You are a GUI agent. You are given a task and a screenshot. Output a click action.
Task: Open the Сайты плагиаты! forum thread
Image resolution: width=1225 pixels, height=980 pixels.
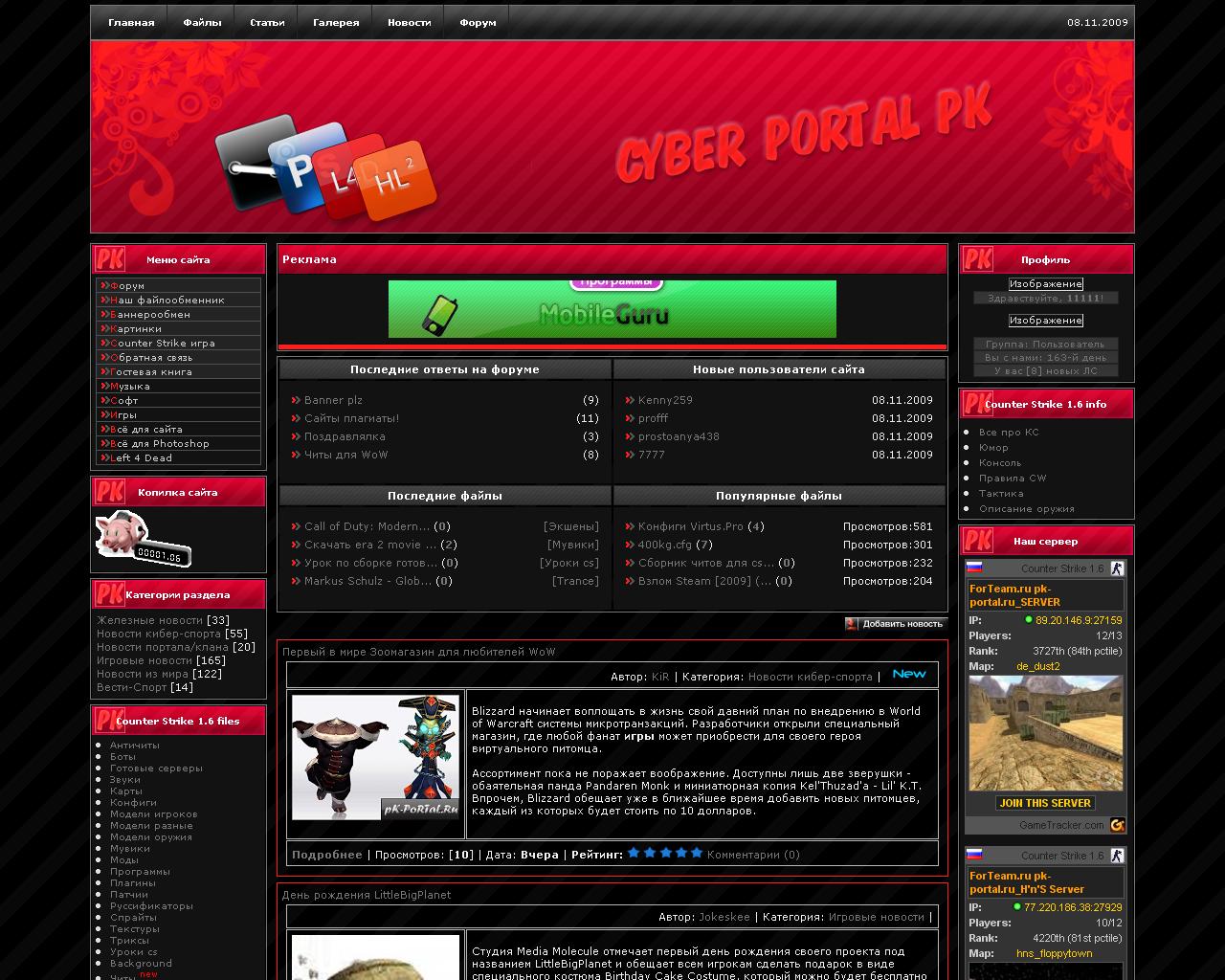coord(351,418)
